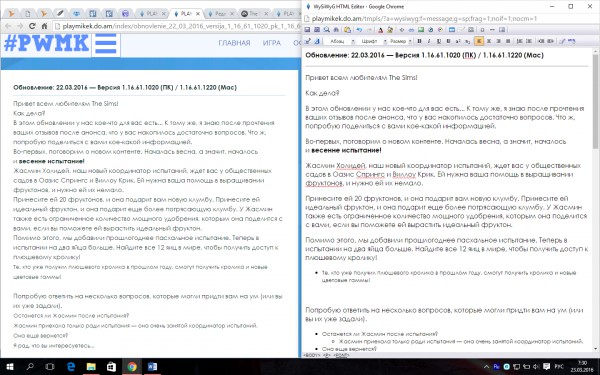The width and height of the screenshot is (600, 375).
Task: Click the paste clipboard icon in editor
Action: pyautogui.click(x=347, y=29)
